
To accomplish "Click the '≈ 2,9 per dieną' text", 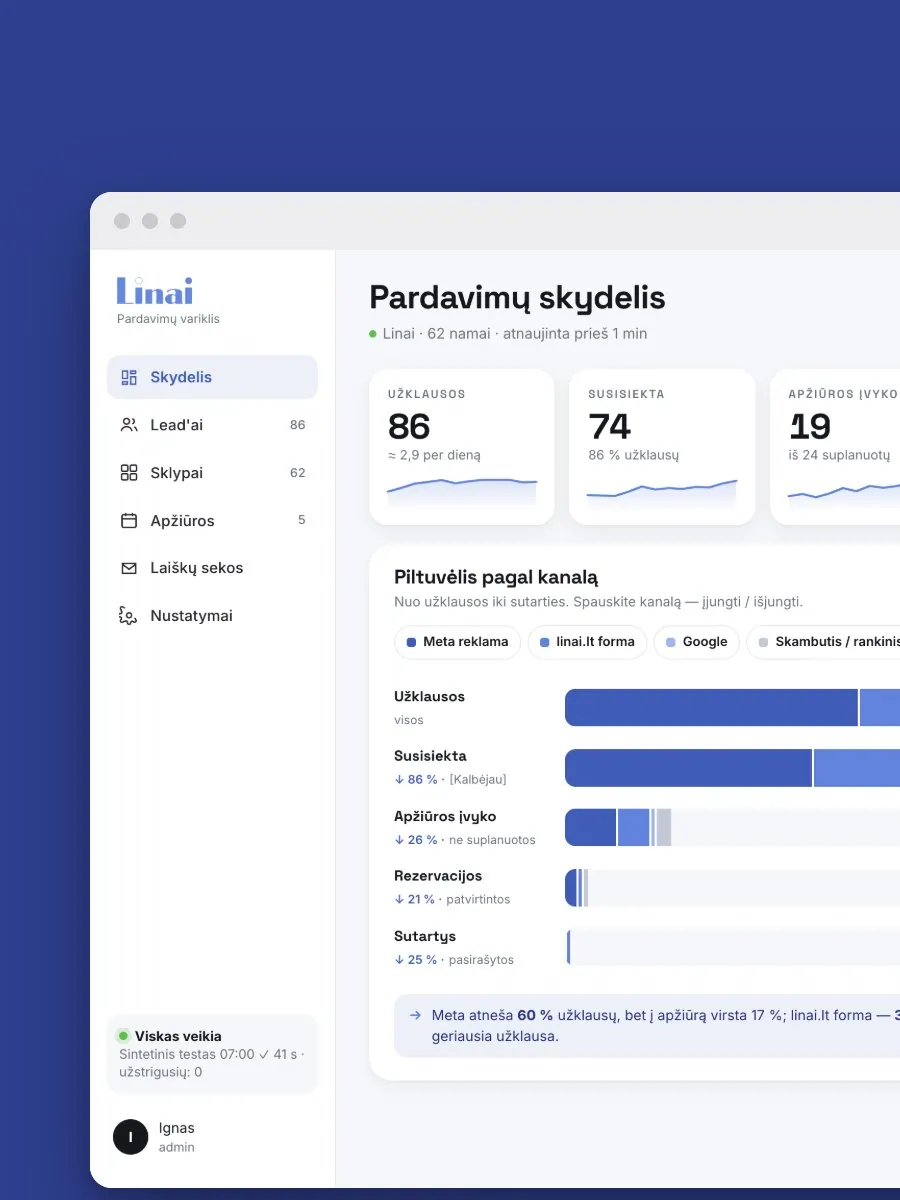I will tap(434, 455).
